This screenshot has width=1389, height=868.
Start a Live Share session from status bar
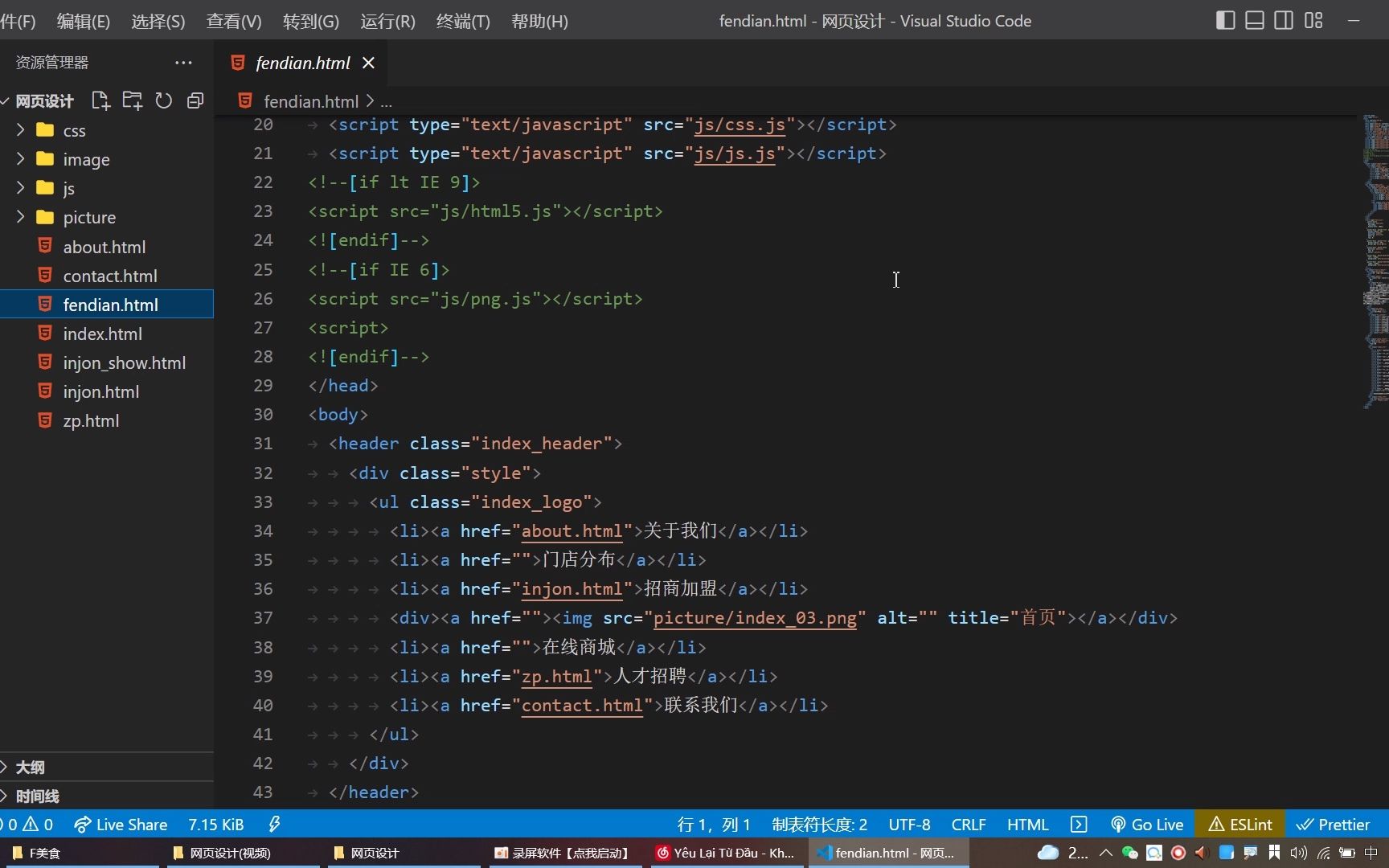coord(121,824)
